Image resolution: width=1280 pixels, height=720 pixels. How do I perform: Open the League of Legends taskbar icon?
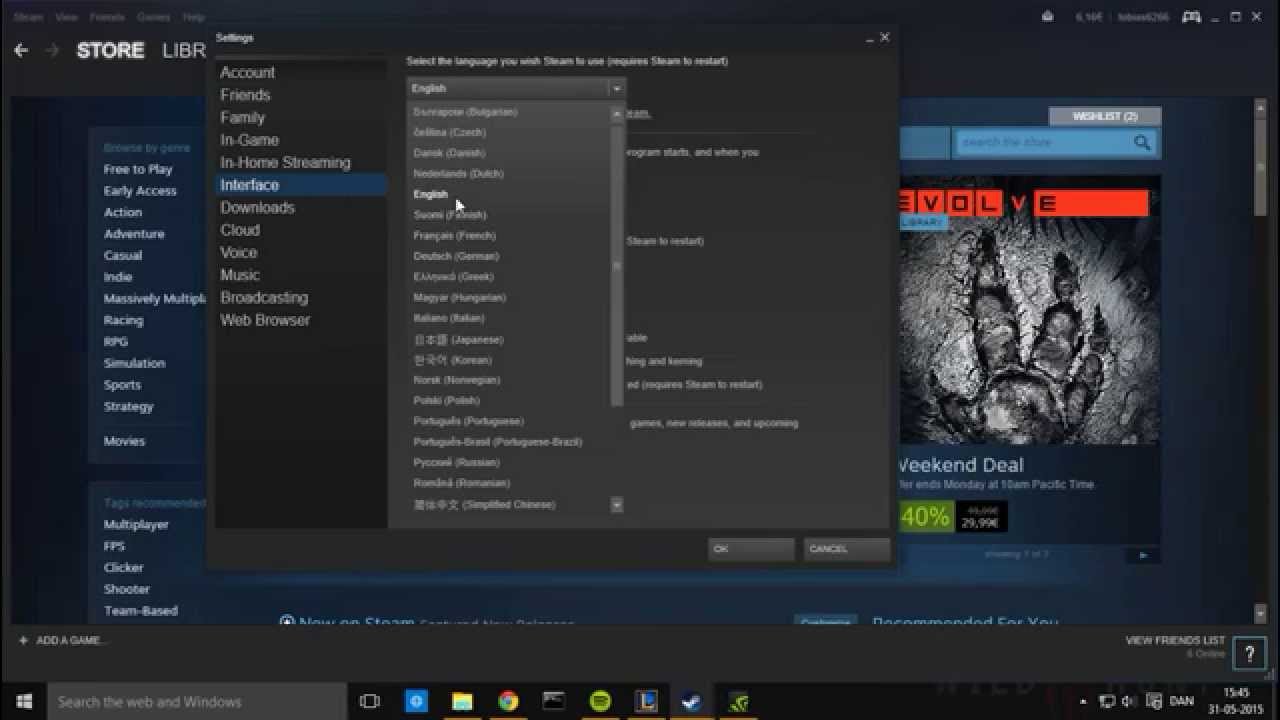tap(646, 701)
